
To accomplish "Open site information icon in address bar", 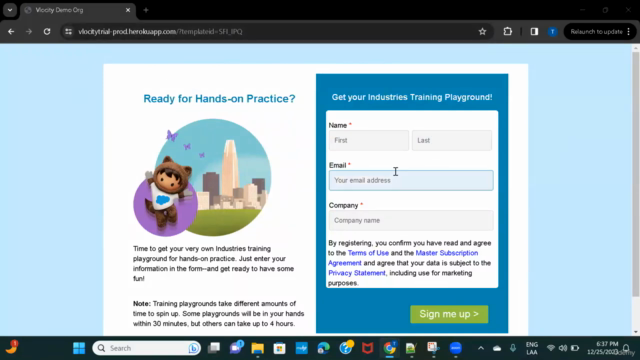I will click(x=69, y=31).
